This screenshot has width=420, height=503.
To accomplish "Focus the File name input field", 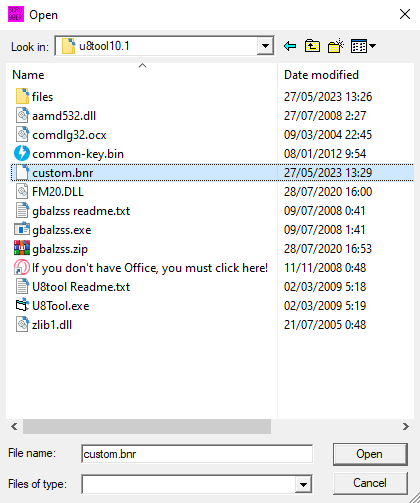I will [197, 454].
